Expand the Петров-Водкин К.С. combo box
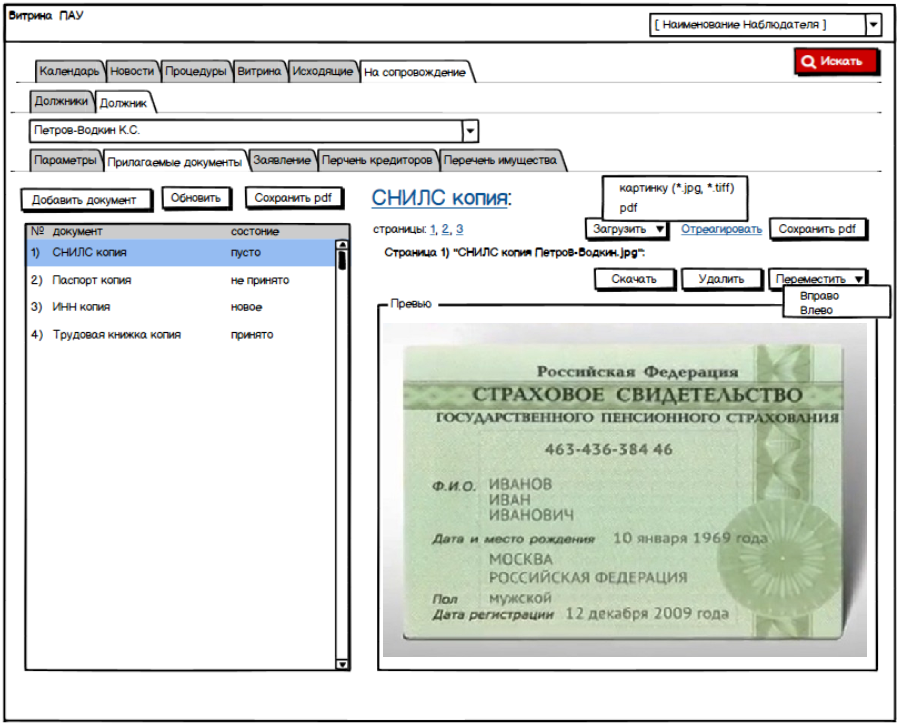Viewport: 900px width, 726px height. coord(470,131)
